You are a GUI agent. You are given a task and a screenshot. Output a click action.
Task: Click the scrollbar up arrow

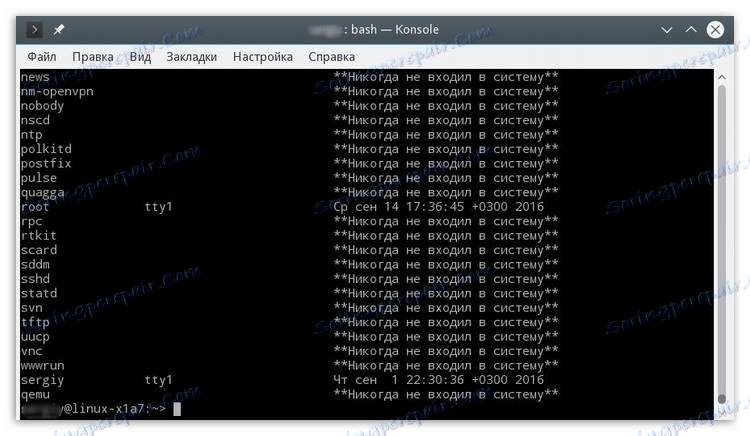pos(722,77)
